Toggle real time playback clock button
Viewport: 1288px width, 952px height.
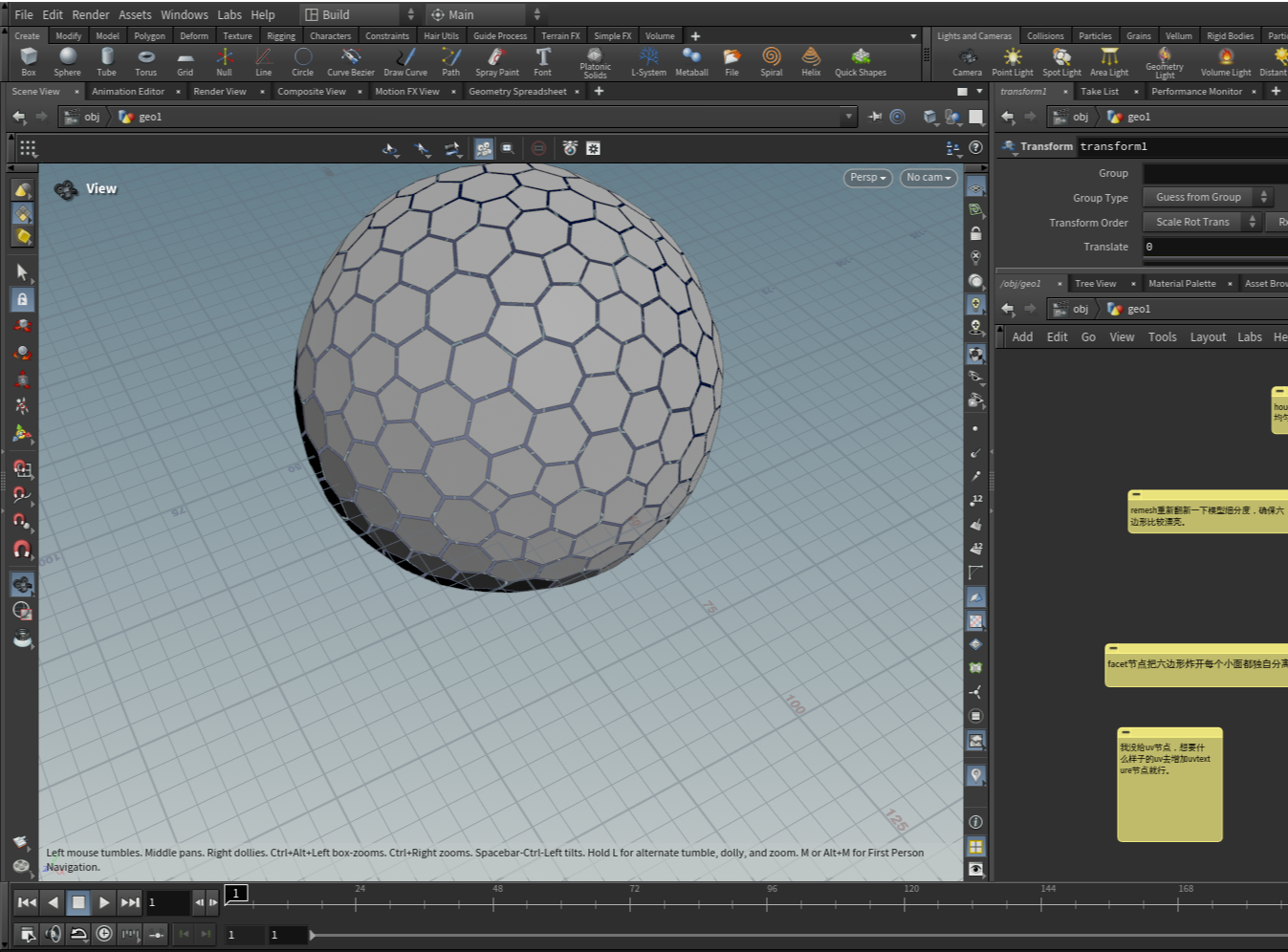tap(104, 934)
